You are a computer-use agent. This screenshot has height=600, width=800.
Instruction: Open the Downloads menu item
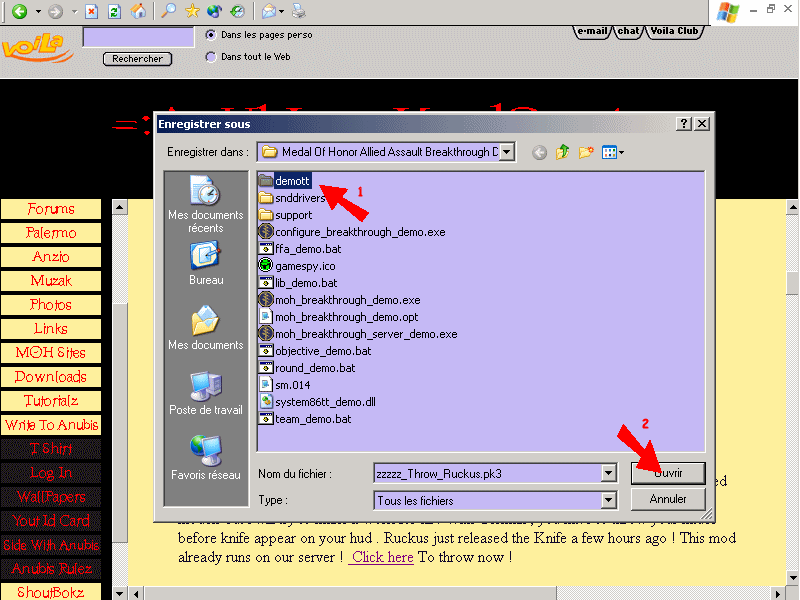coord(51,377)
